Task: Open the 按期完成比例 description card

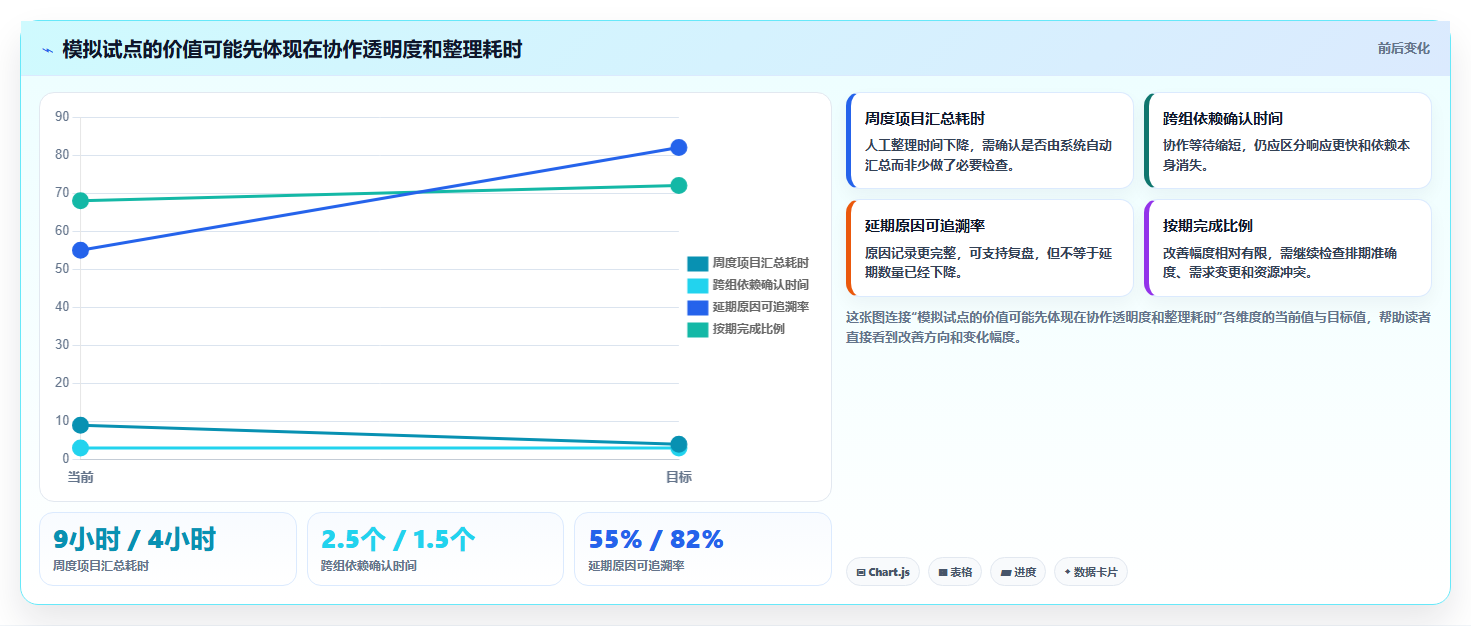Action: (x=1287, y=248)
